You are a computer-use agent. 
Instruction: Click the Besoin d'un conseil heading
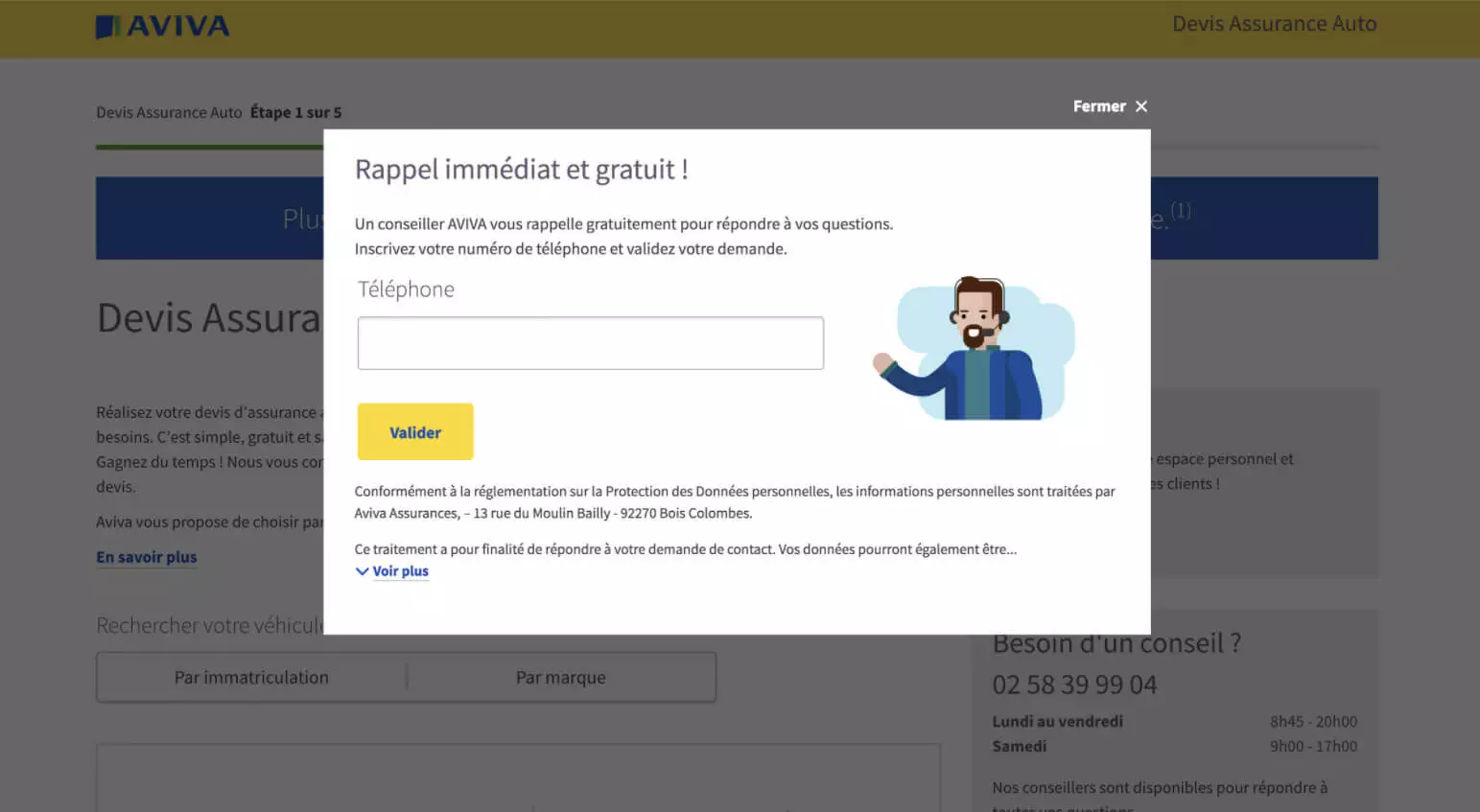[1116, 644]
